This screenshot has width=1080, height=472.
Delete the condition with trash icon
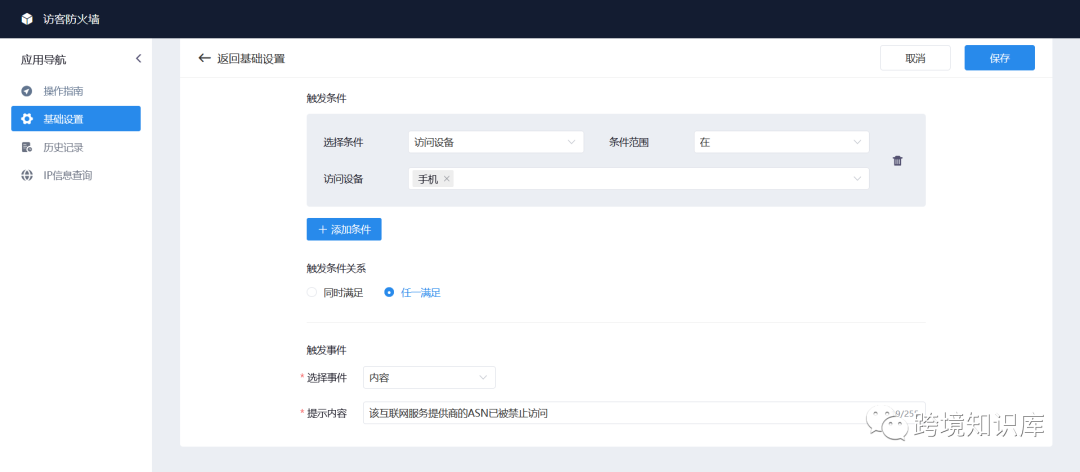(897, 161)
